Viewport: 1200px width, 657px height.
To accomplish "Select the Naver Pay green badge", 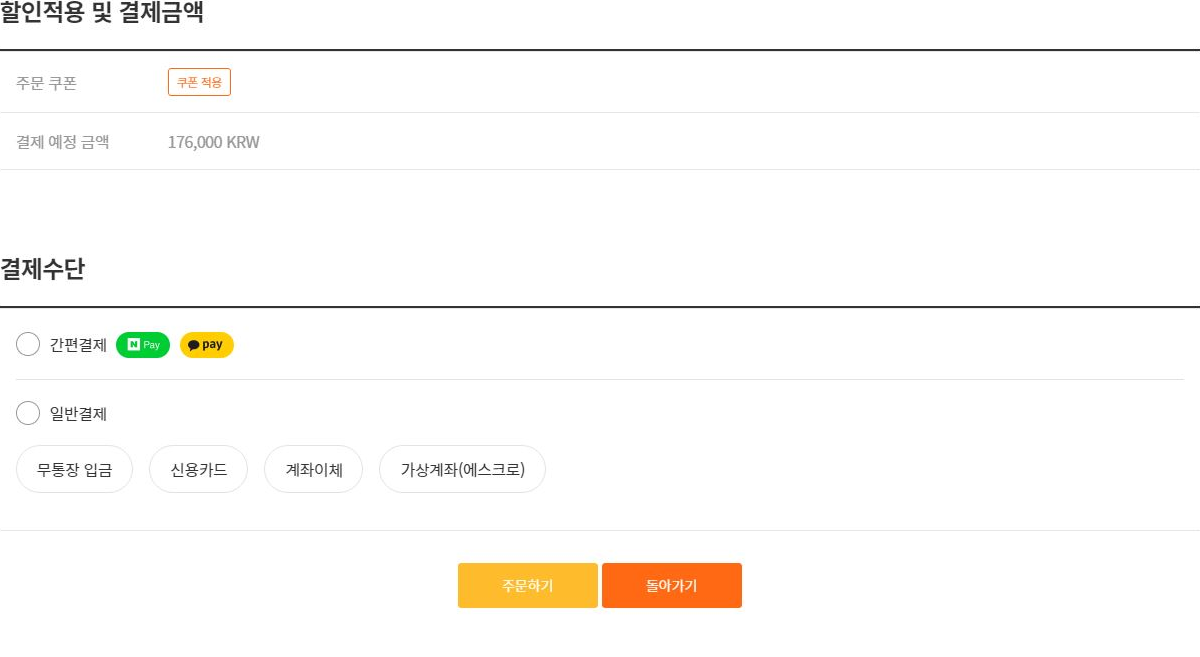I will tap(143, 345).
